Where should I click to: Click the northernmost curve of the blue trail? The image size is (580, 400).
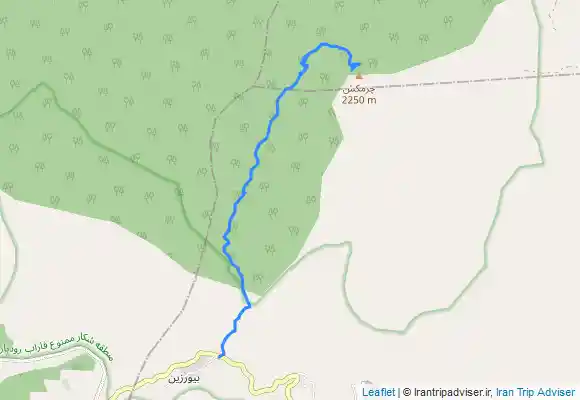(x=324, y=44)
